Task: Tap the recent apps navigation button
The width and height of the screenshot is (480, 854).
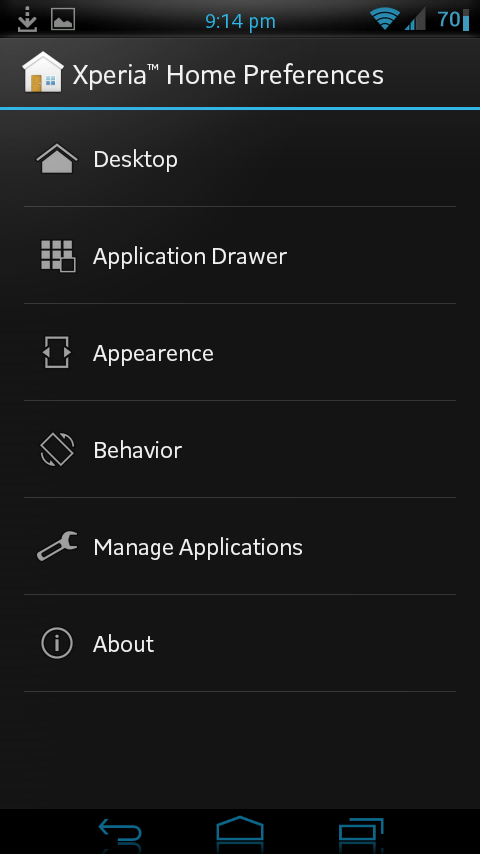Action: tap(361, 831)
